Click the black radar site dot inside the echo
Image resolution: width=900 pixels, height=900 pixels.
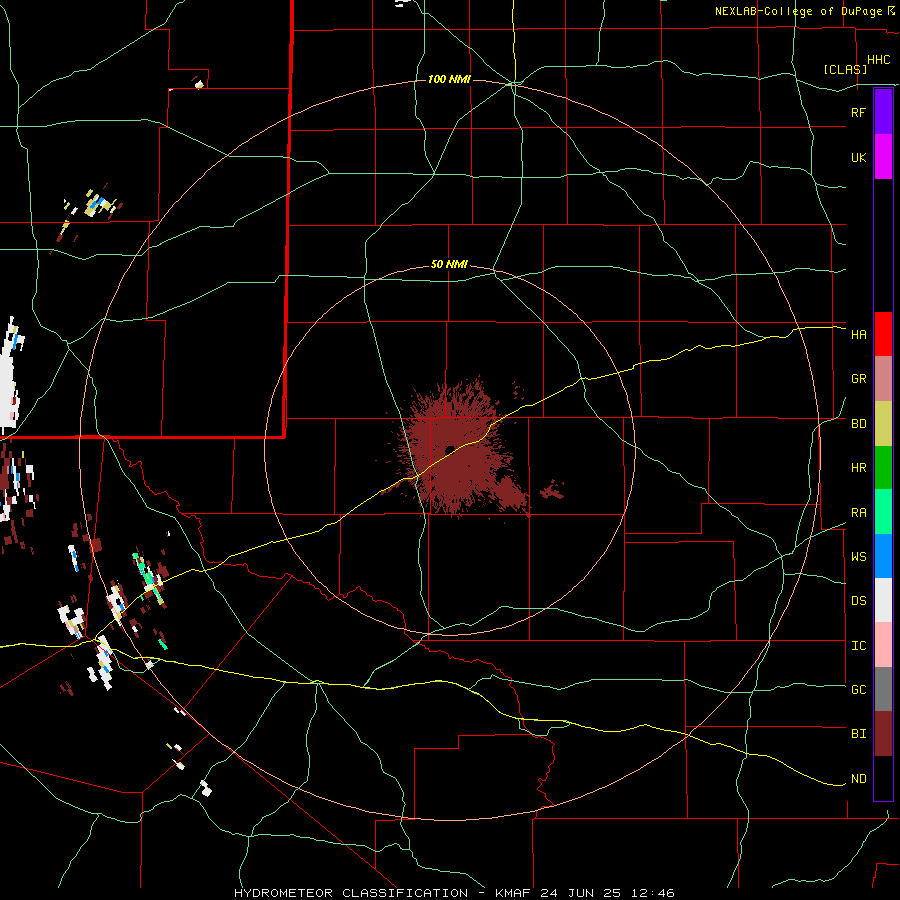(x=450, y=449)
